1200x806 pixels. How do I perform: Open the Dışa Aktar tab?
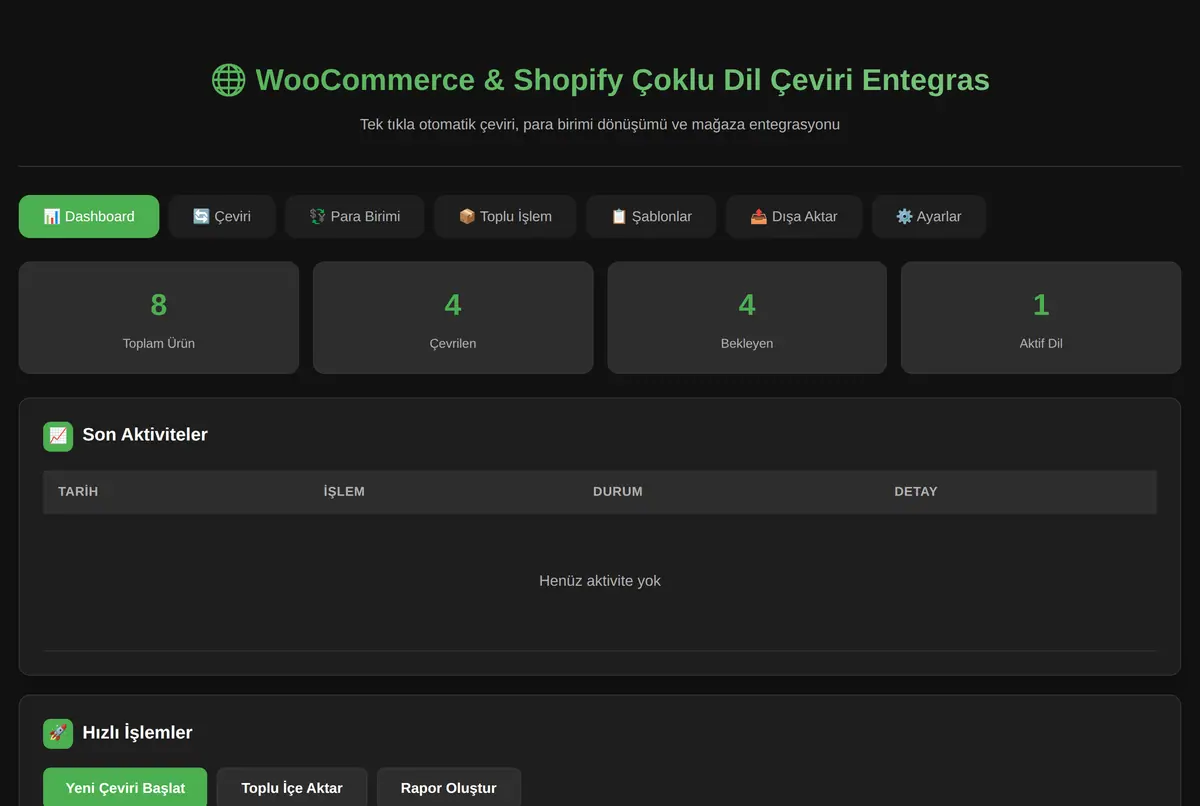[794, 216]
